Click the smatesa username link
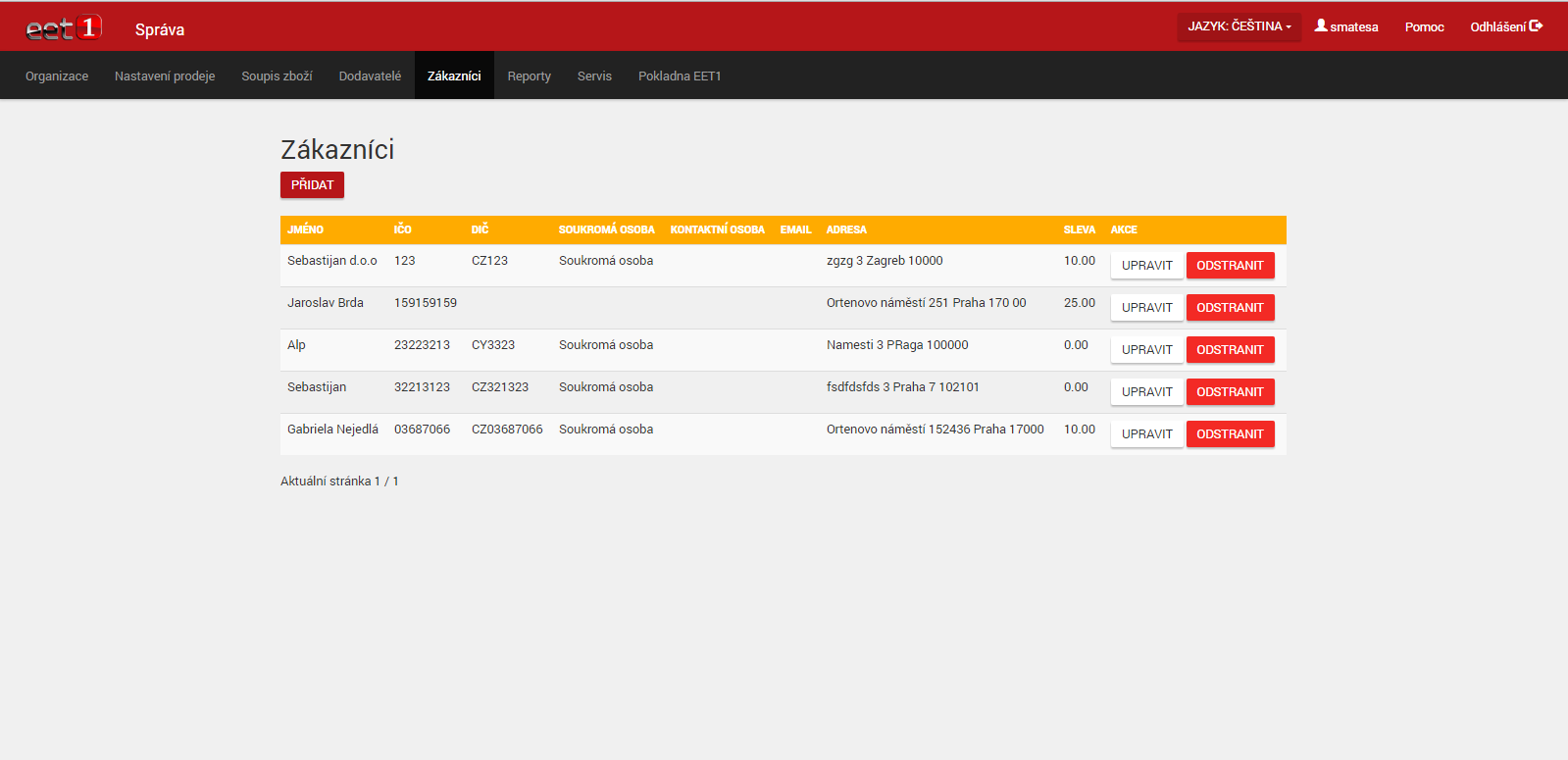The height and width of the screenshot is (760, 1568). pos(1353,27)
